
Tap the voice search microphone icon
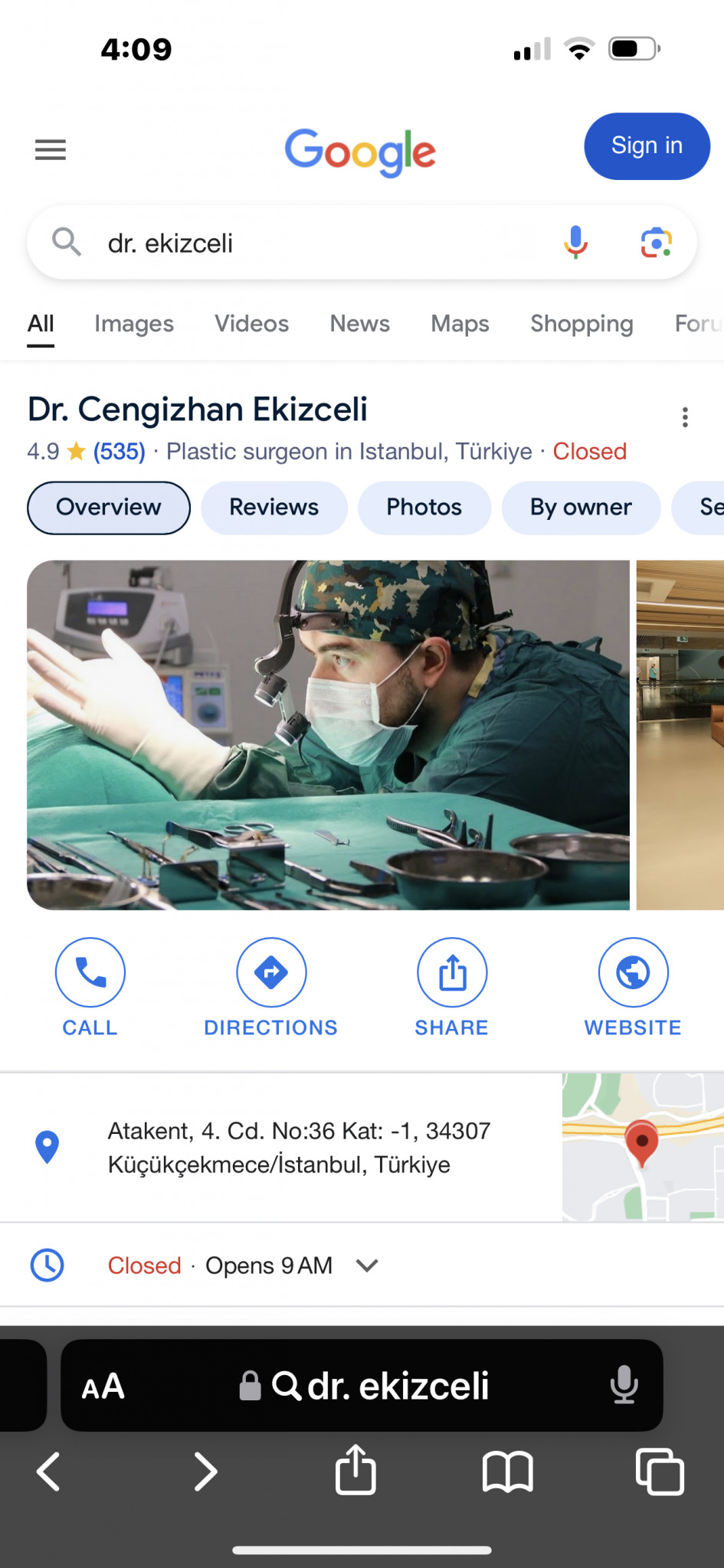[x=575, y=243]
